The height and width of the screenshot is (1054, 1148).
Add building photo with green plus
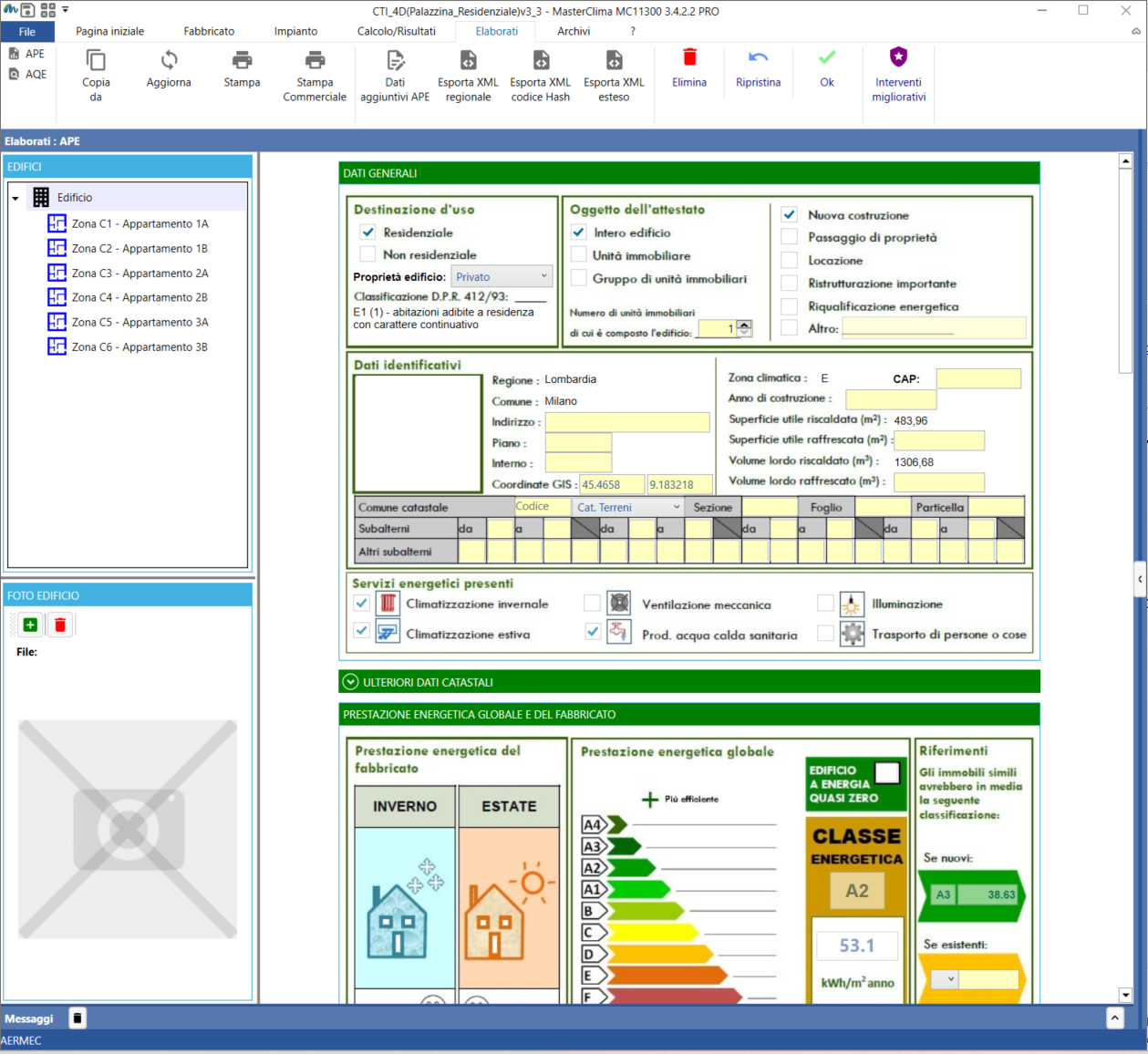[30, 625]
